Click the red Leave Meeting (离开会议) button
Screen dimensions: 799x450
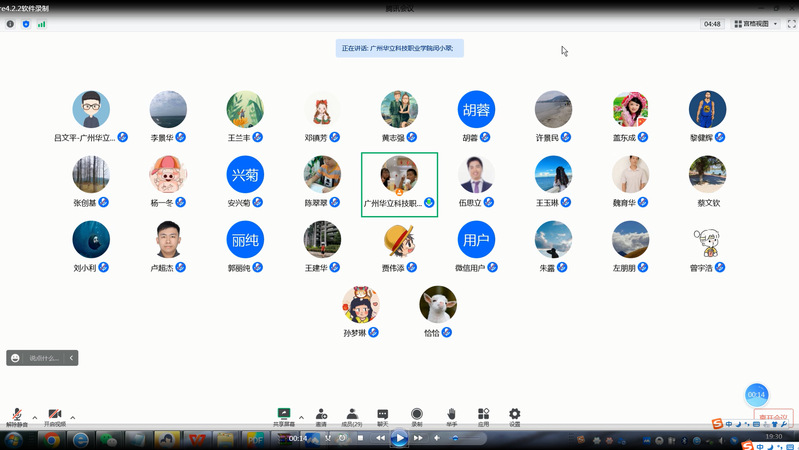point(773,419)
